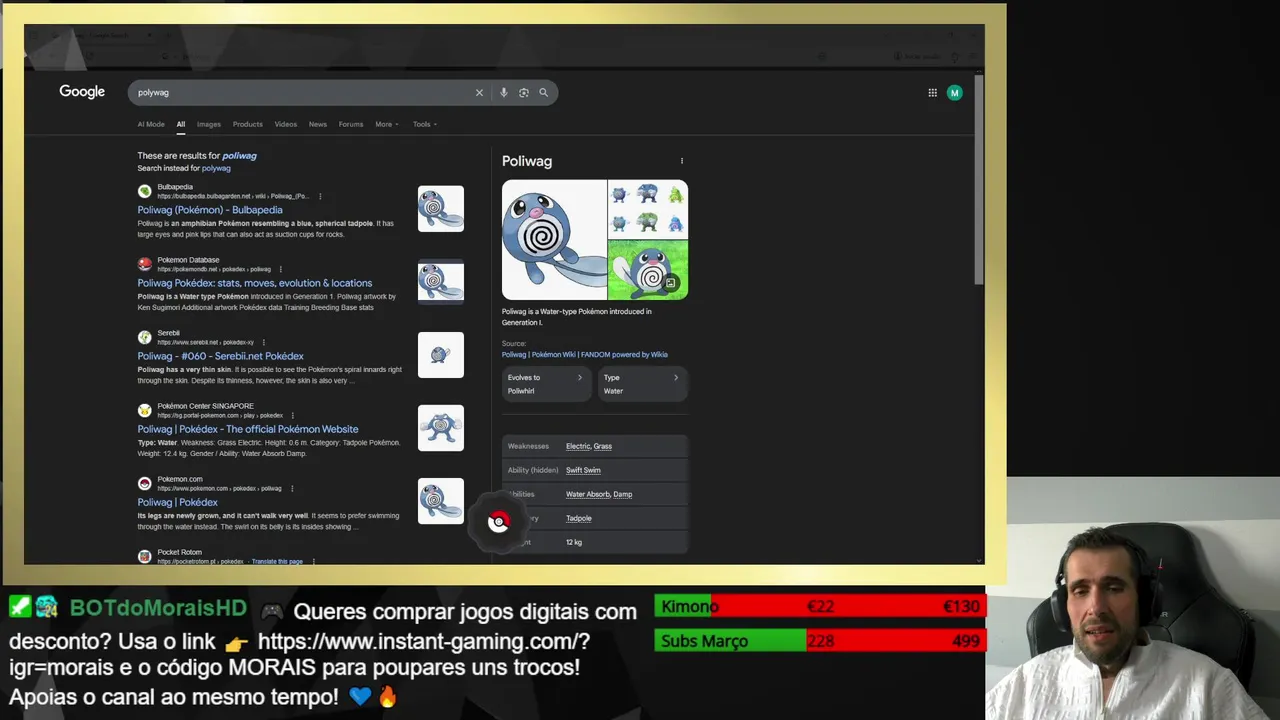Click the Serebii site favicon
Viewport: 1280px width, 720px height.
(x=145, y=337)
